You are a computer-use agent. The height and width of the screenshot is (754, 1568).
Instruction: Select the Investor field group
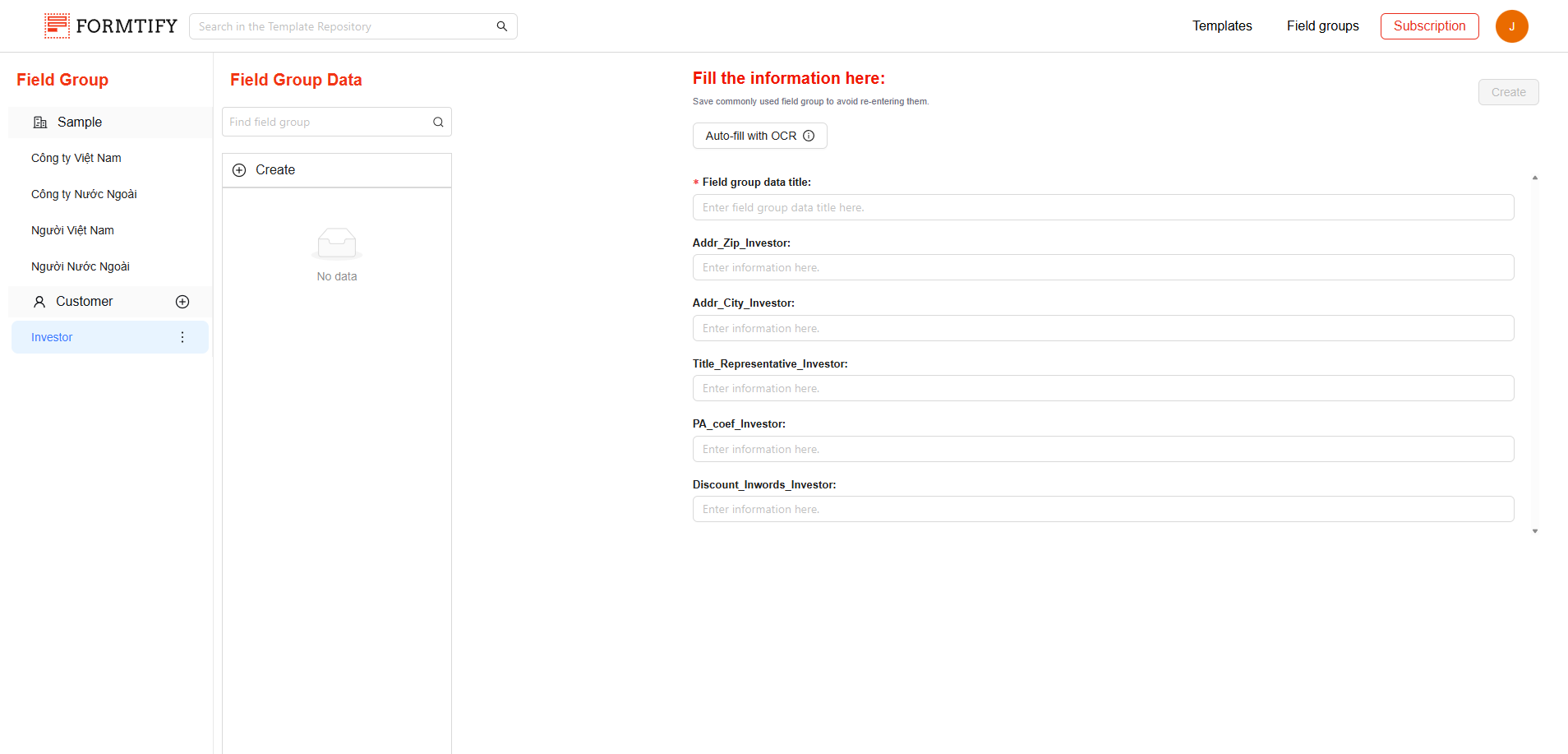tap(52, 337)
